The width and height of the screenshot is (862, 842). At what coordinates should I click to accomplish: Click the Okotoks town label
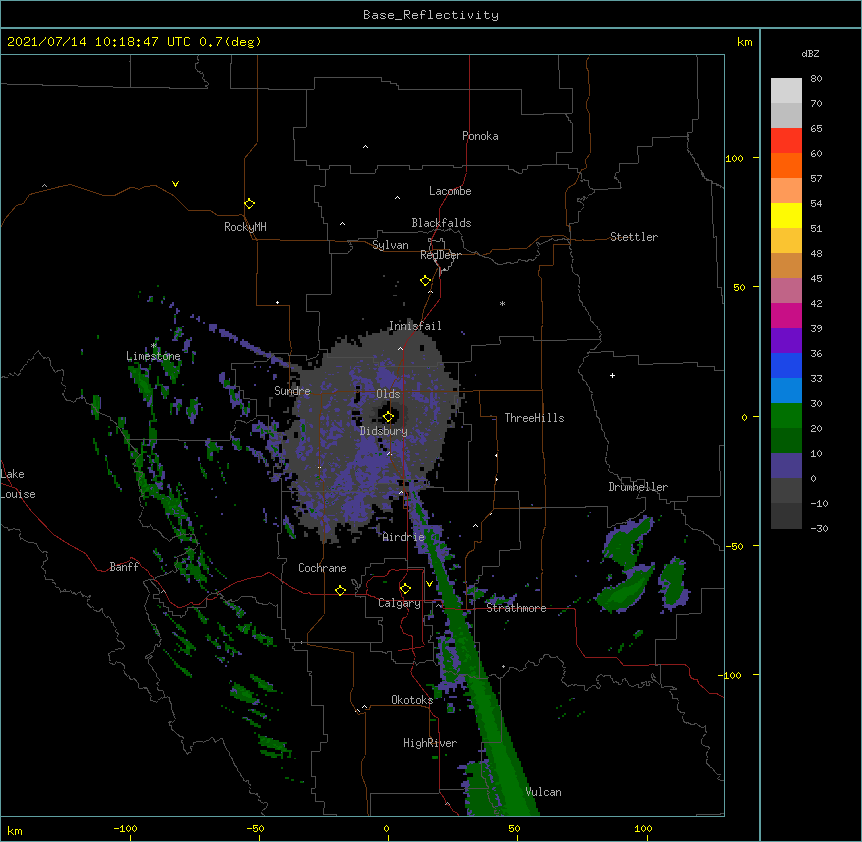(x=412, y=700)
